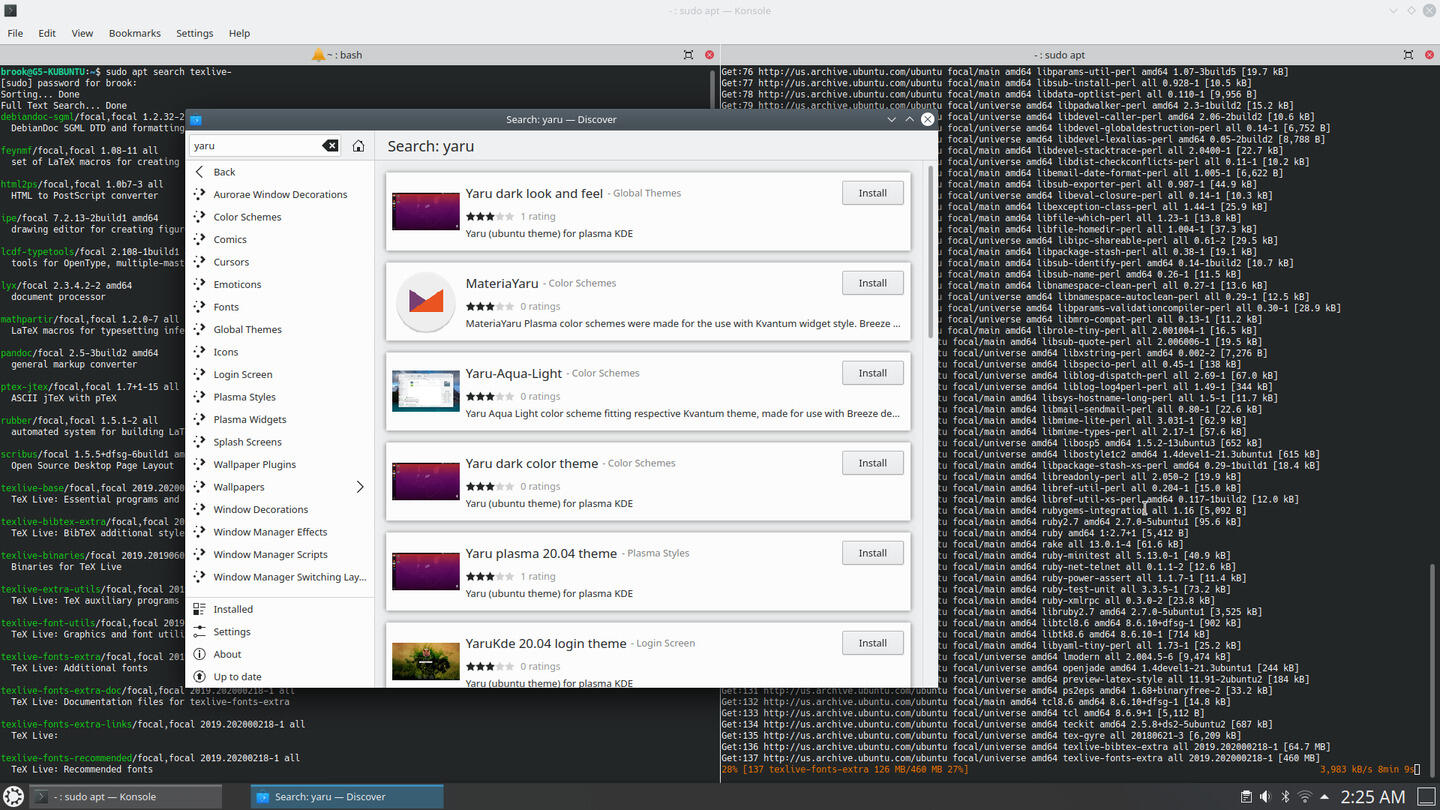Open the Yaru dark look and feel thumbnail

coord(426,211)
